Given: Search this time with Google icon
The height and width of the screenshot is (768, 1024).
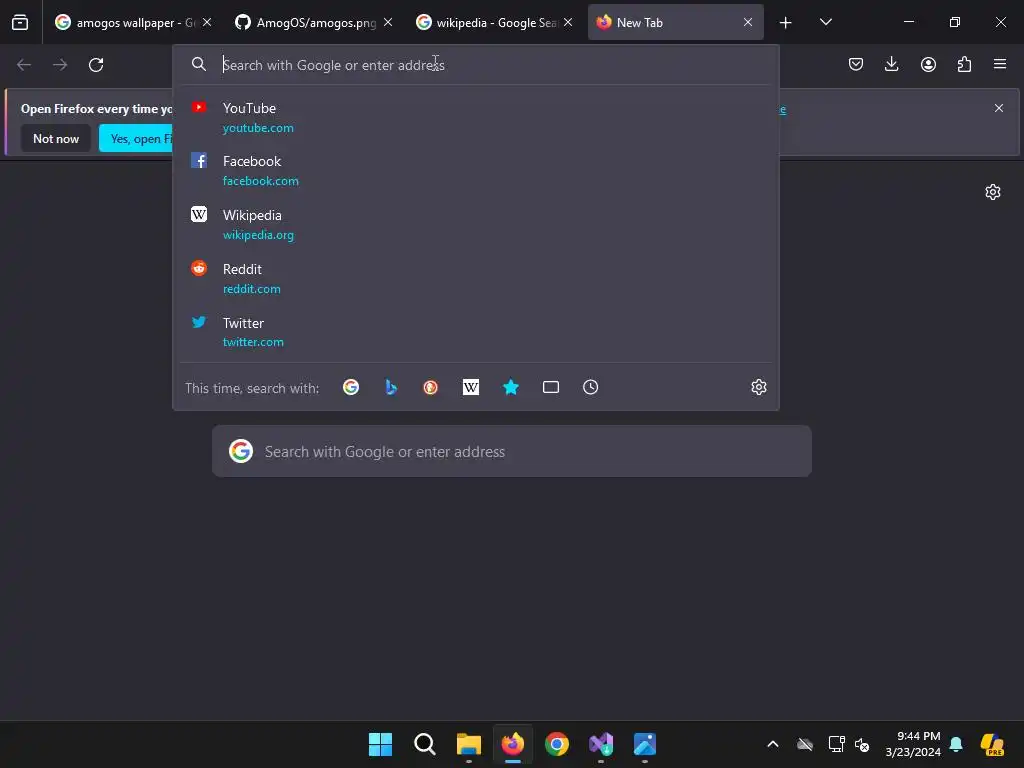Looking at the screenshot, I should tap(351, 387).
